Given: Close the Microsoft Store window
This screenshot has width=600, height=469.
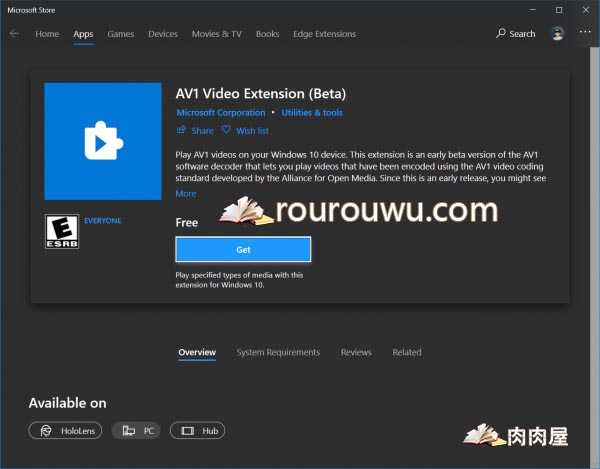Looking at the screenshot, I should click(586, 10).
